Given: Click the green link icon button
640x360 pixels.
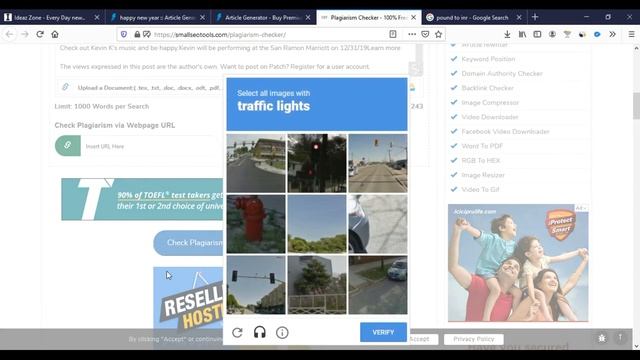Looking at the screenshot, I should pyautogui.click(x=68, y=146).
